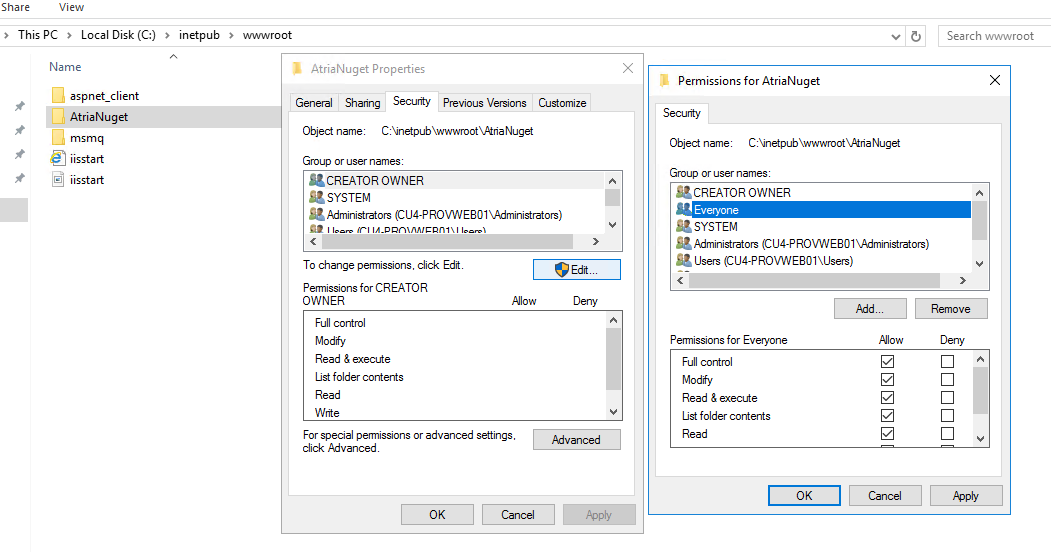Screen dimensions: 1051x552
Task: Open the Share ribbon tab
Action: click(15, 7)
